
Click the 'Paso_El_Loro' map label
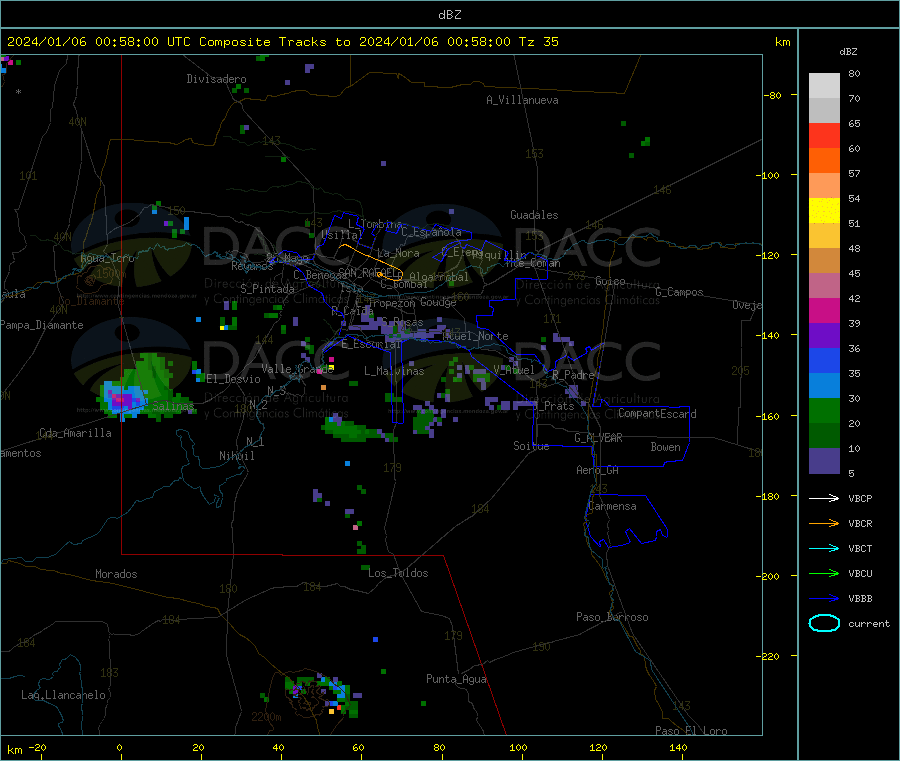[691, 731]
